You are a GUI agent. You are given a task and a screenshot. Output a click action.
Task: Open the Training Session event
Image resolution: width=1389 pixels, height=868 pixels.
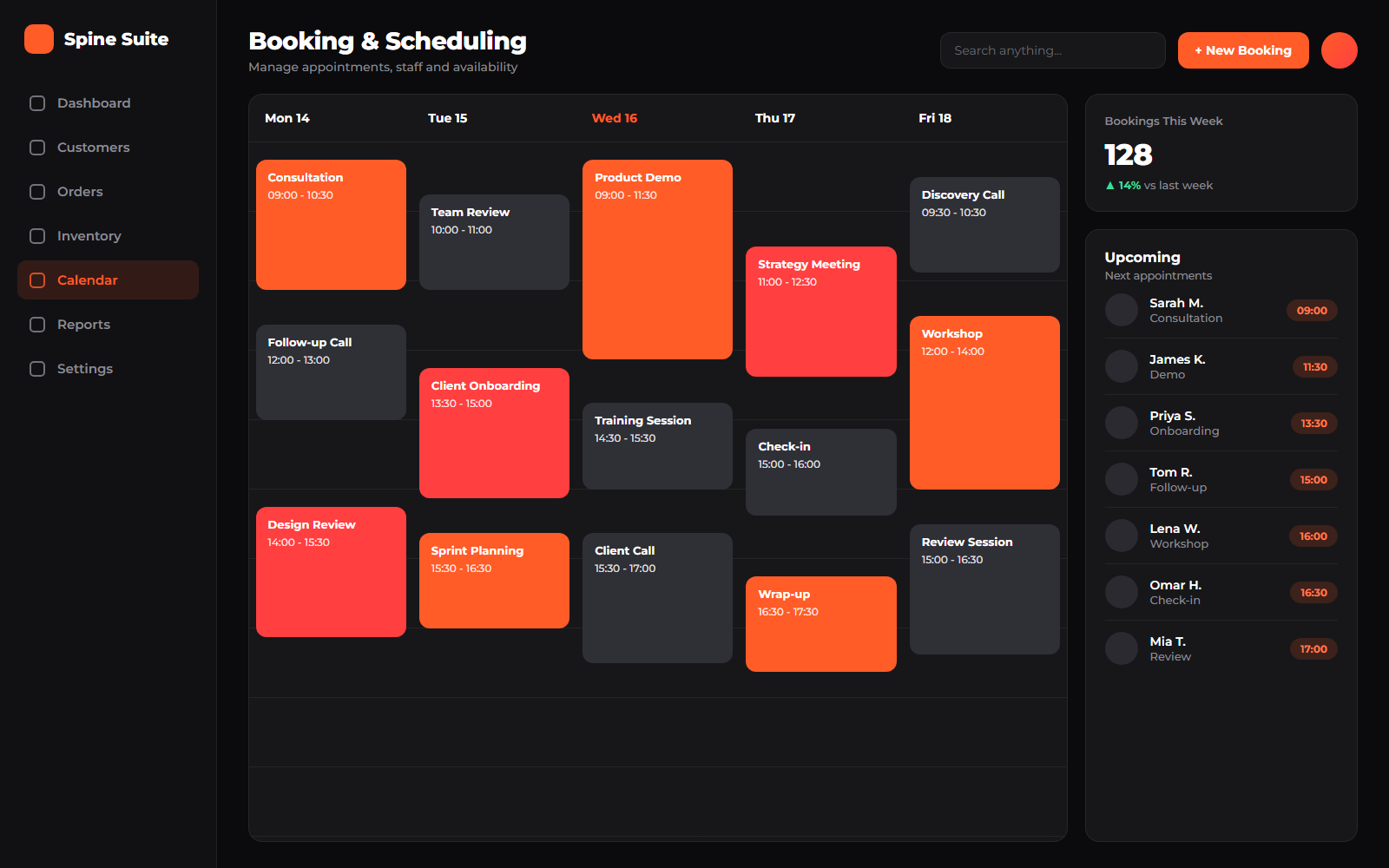[x=657, y=446]
